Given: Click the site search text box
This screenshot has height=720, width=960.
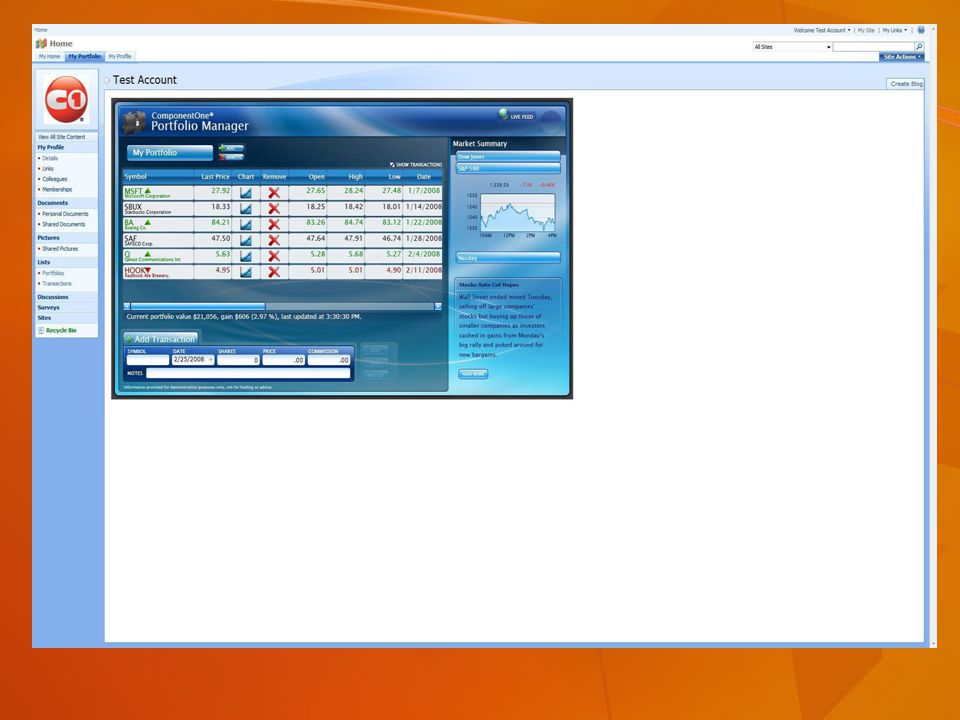Looking at the screenshot, I should [x=873, y=47].
